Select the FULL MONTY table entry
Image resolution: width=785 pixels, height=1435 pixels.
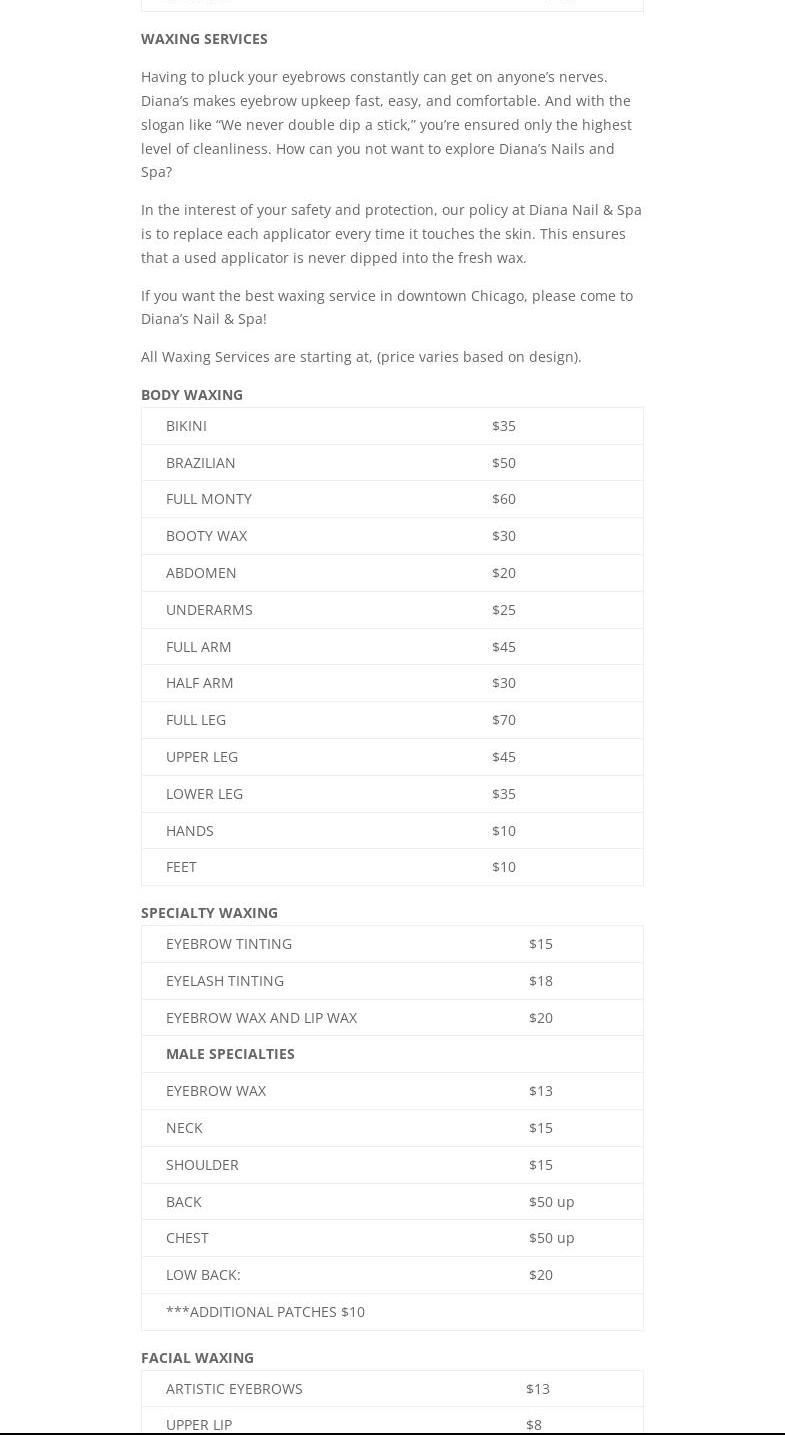[209, 499]
